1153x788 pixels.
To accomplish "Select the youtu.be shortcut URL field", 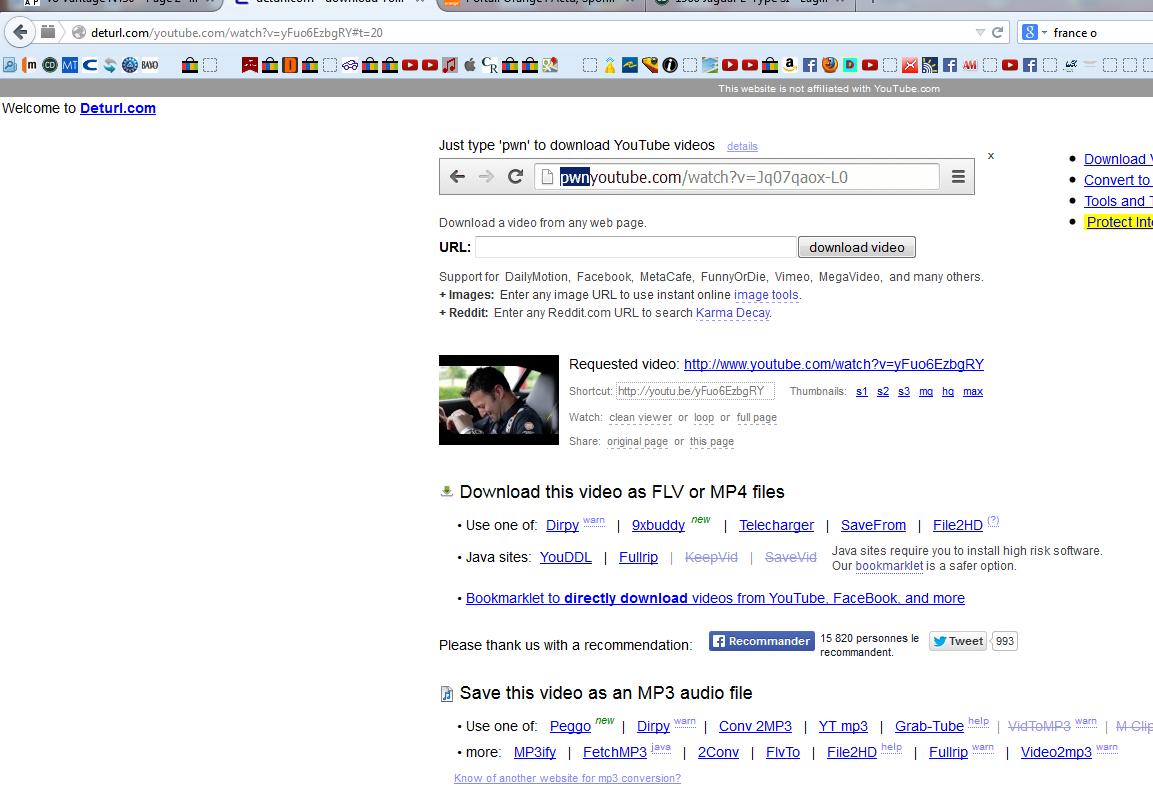I will (695, 391).
